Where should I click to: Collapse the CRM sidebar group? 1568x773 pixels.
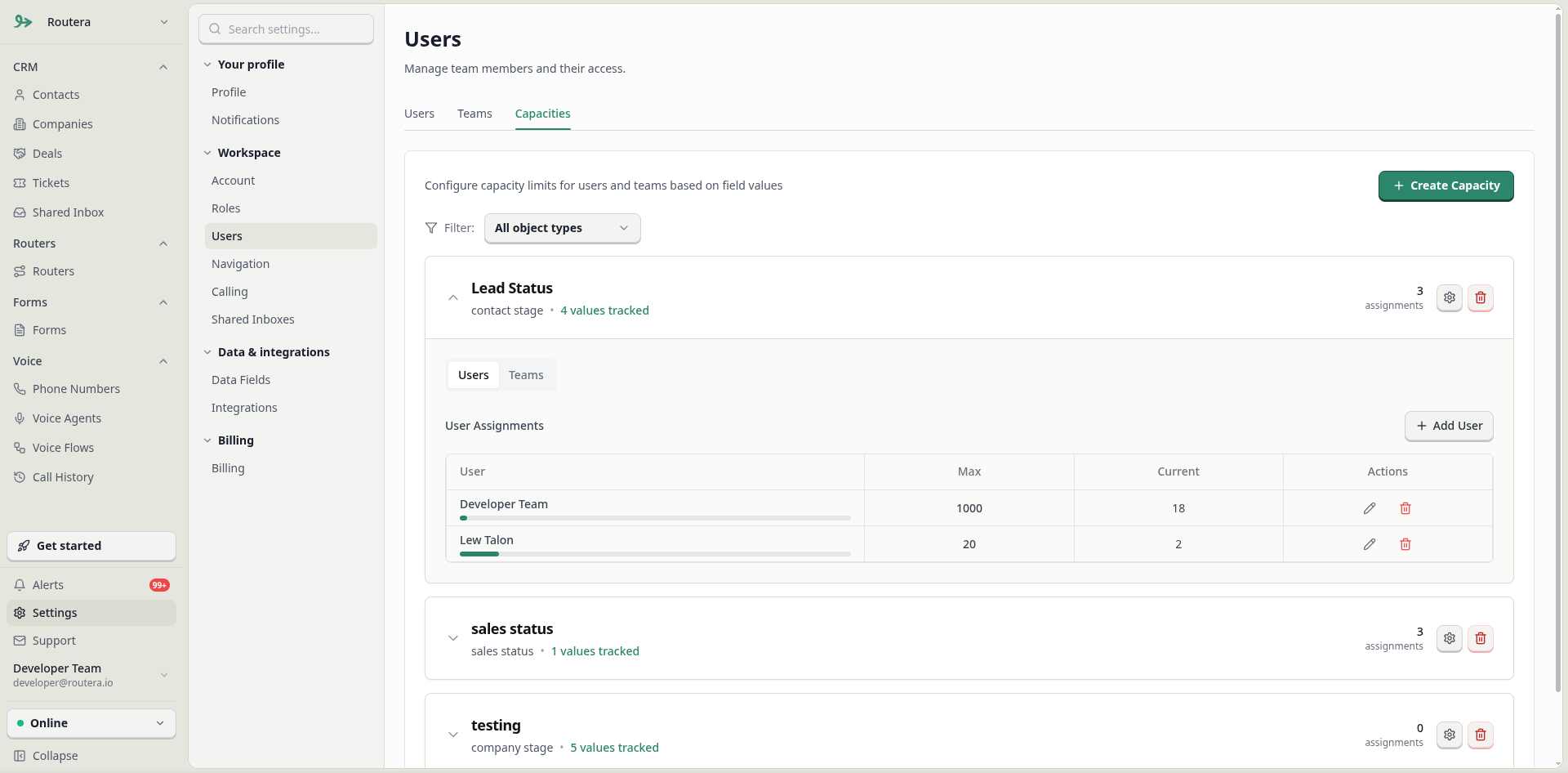click(x=163, y=67)
